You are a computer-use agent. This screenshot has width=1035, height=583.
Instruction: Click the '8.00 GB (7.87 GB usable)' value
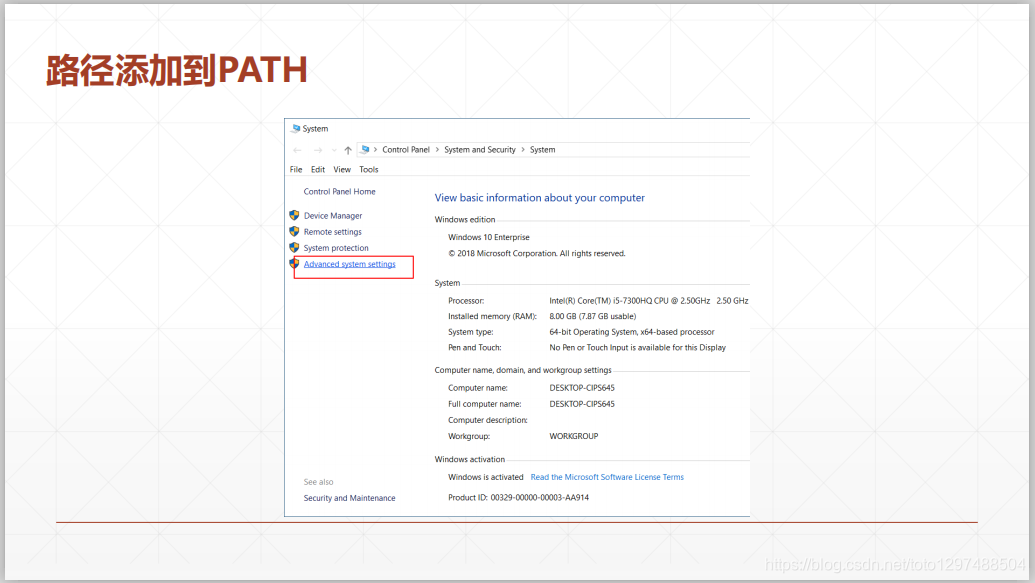(593, 316)
